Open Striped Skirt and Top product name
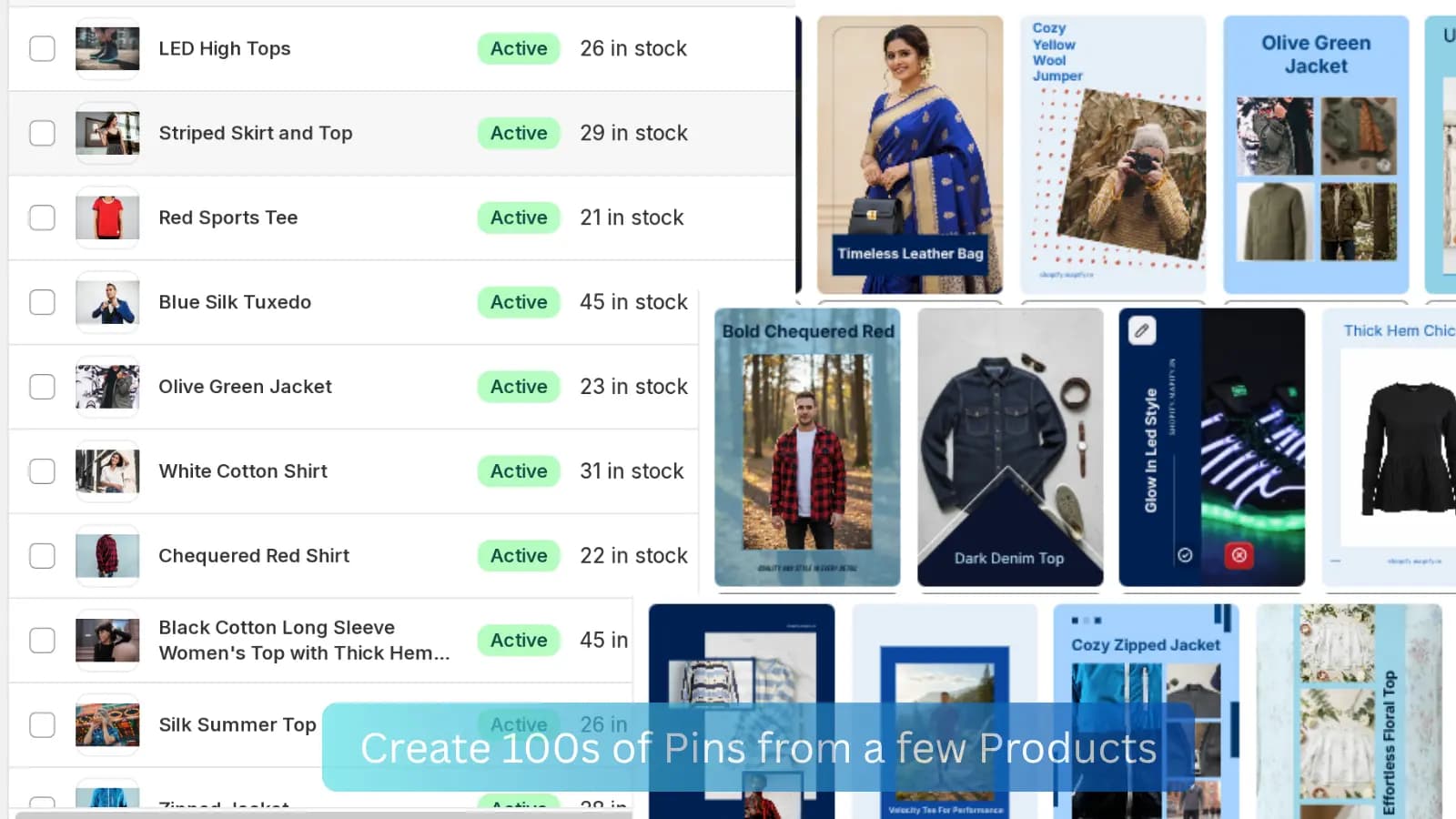 tap(256, 133)
